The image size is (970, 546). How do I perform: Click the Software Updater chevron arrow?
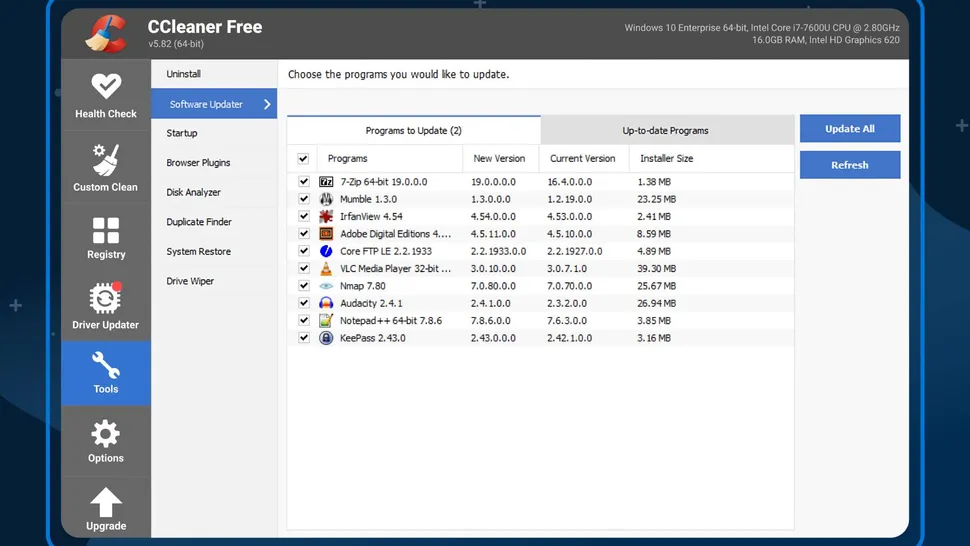267,104
